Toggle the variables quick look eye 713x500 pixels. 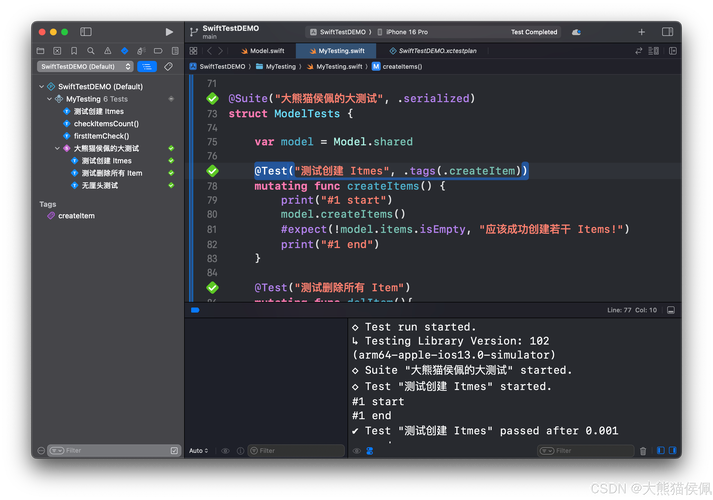(225, 451)
